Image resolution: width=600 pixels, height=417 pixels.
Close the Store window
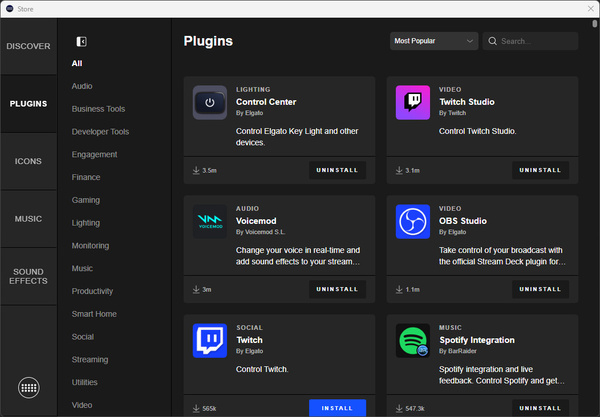point(591,8)
